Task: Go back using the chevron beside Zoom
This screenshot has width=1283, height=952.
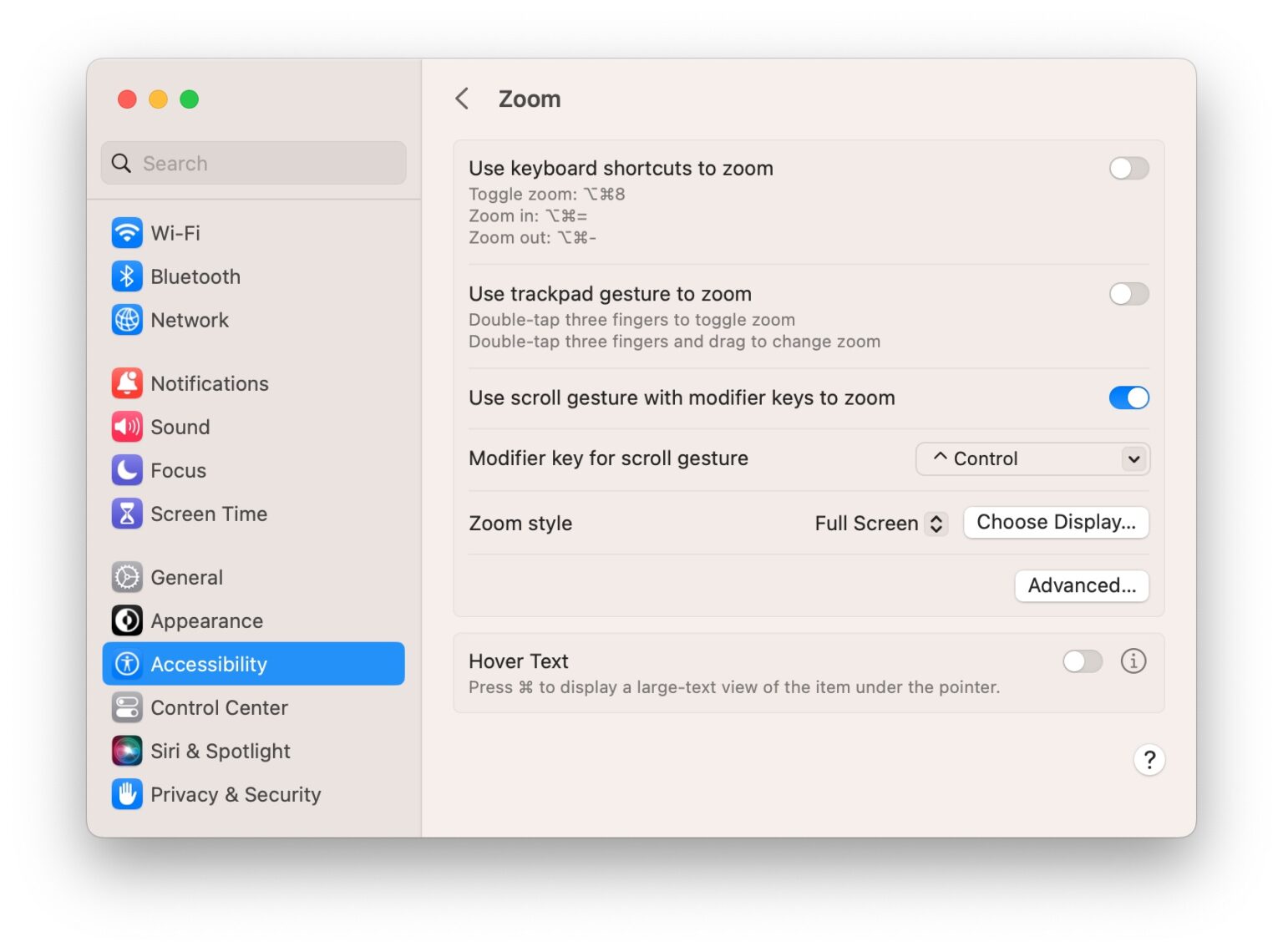Action: [462, 99]
